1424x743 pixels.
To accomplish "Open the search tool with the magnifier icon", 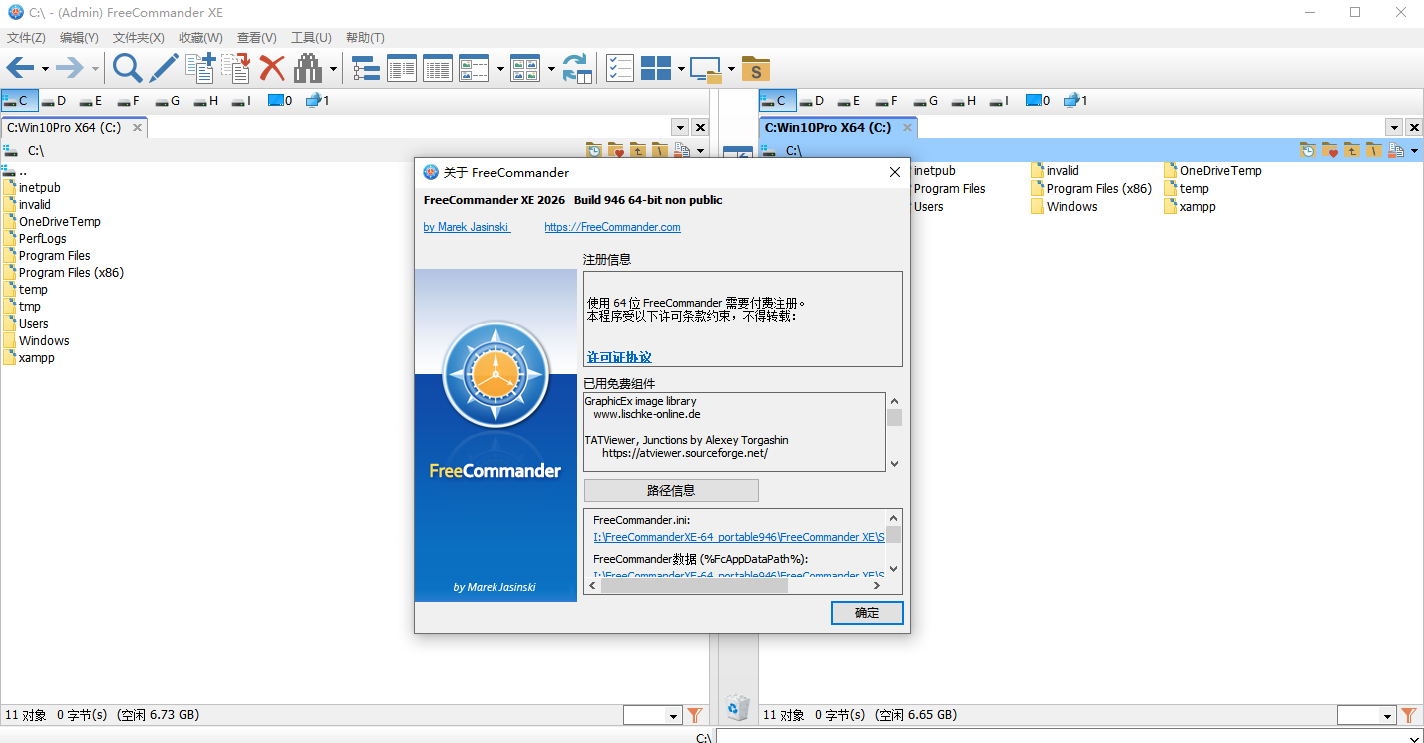I will tap(126, 68).
